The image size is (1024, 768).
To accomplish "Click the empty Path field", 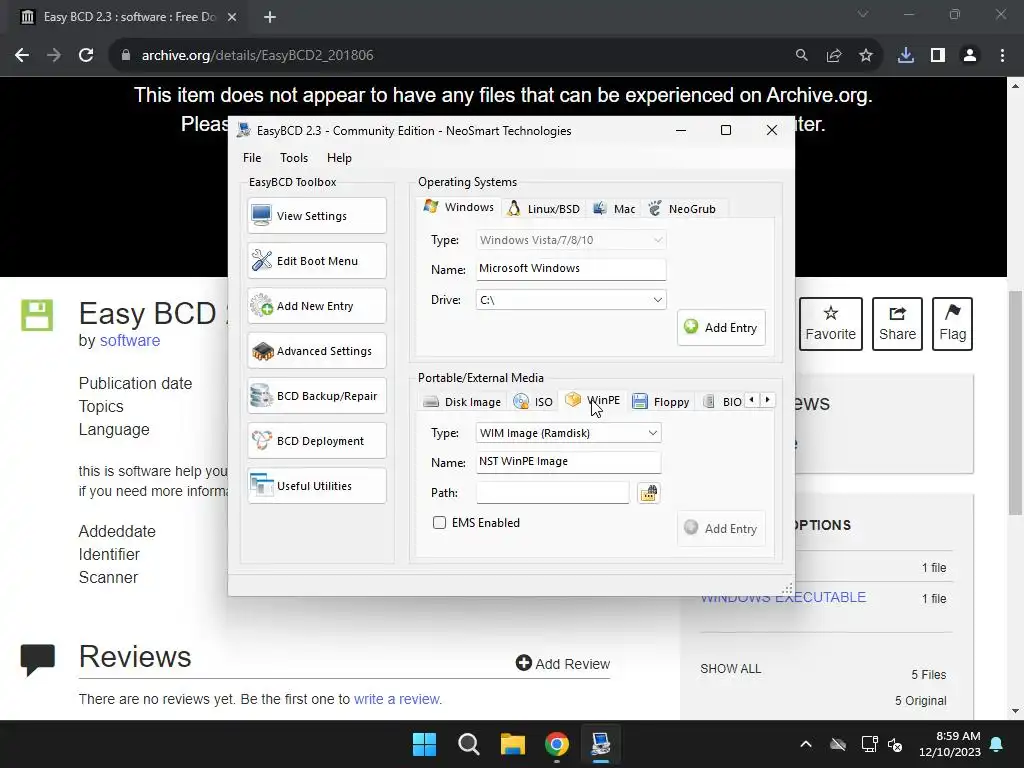I will (552, 492).
